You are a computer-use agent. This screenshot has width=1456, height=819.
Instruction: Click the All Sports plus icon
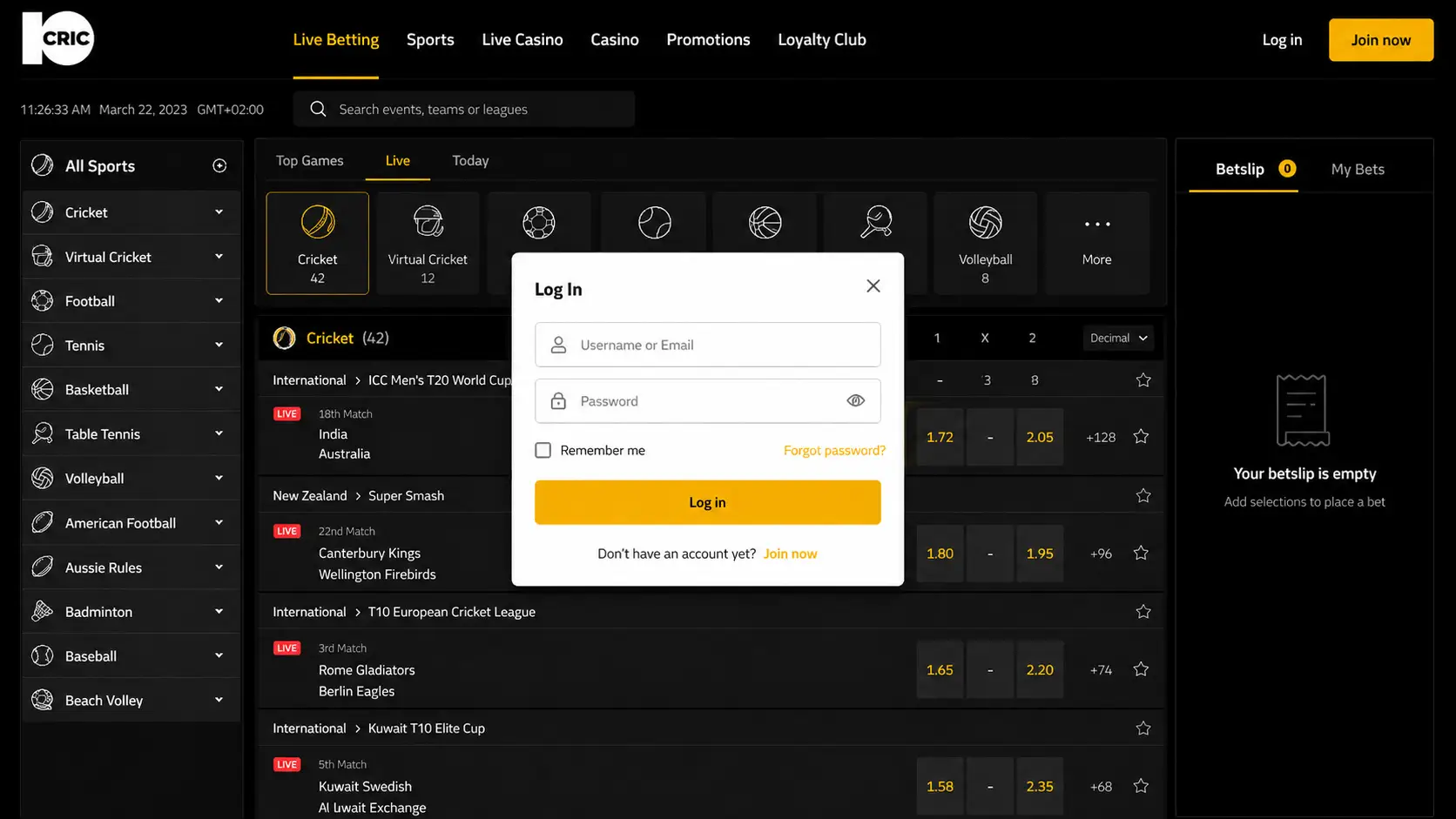pyautogui.click(x=219, y=165)
